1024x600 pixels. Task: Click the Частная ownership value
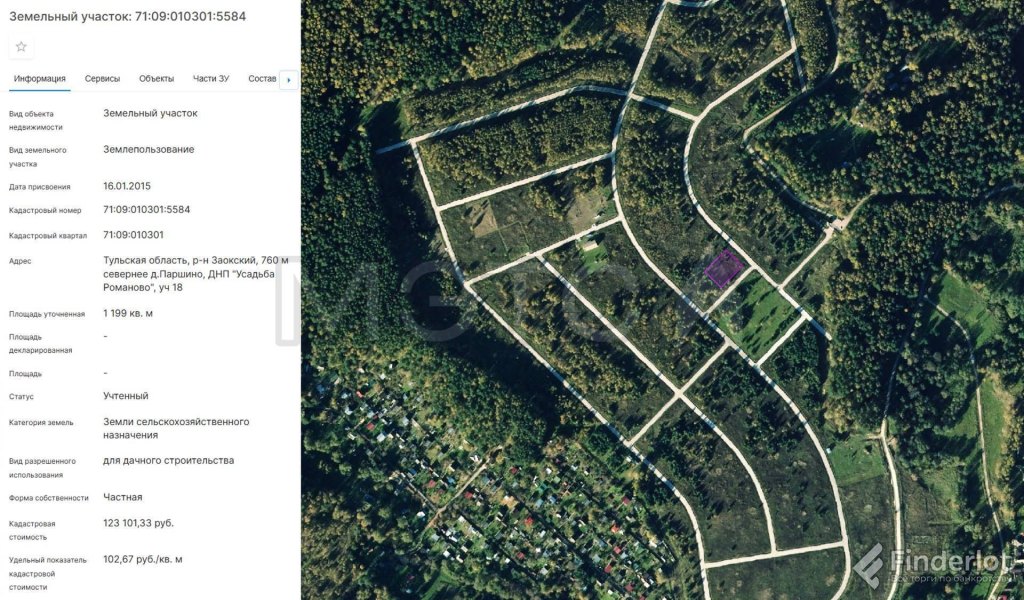123,497
